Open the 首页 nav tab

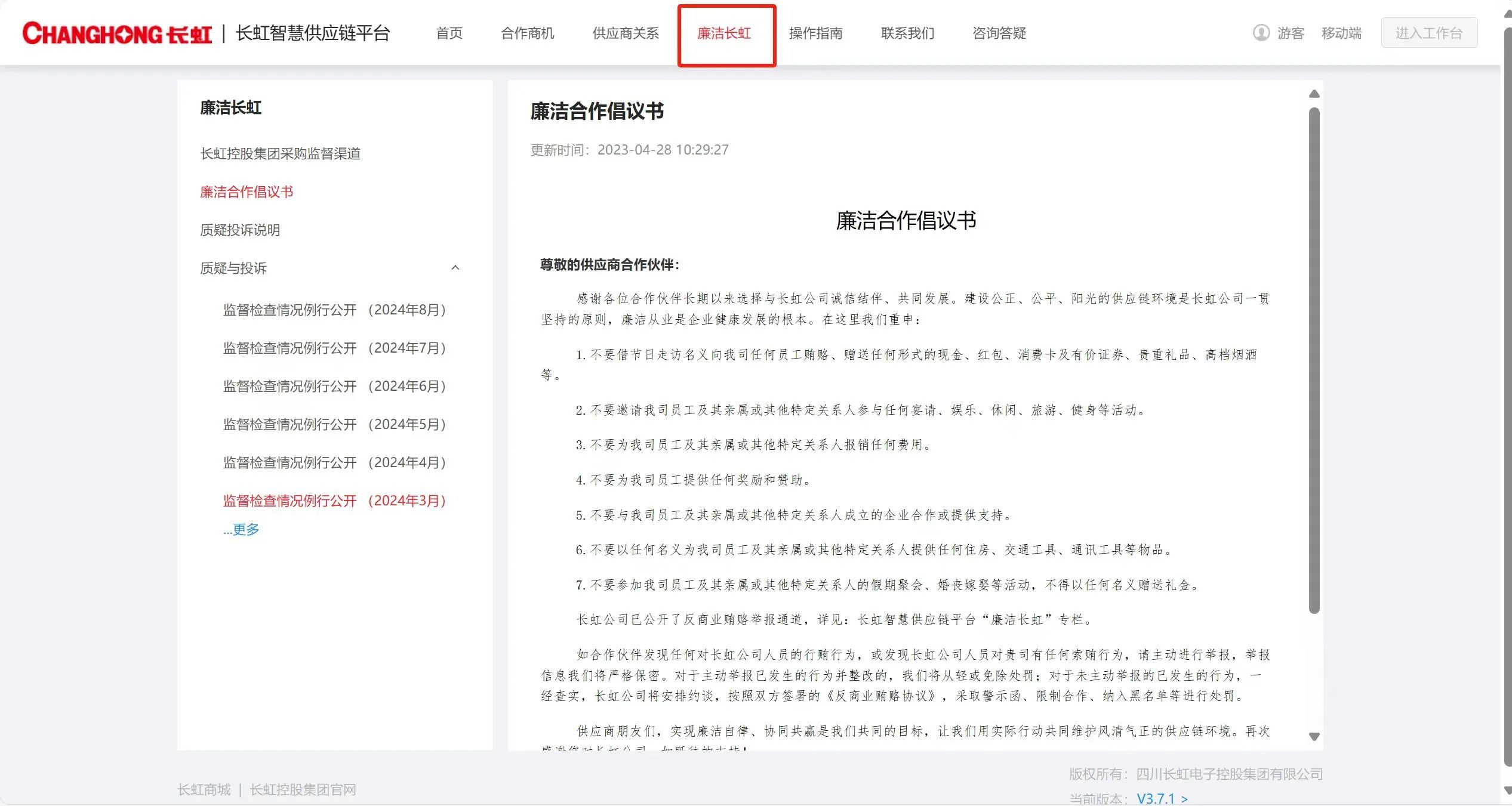pyautogui.click(x=449, y=33)
